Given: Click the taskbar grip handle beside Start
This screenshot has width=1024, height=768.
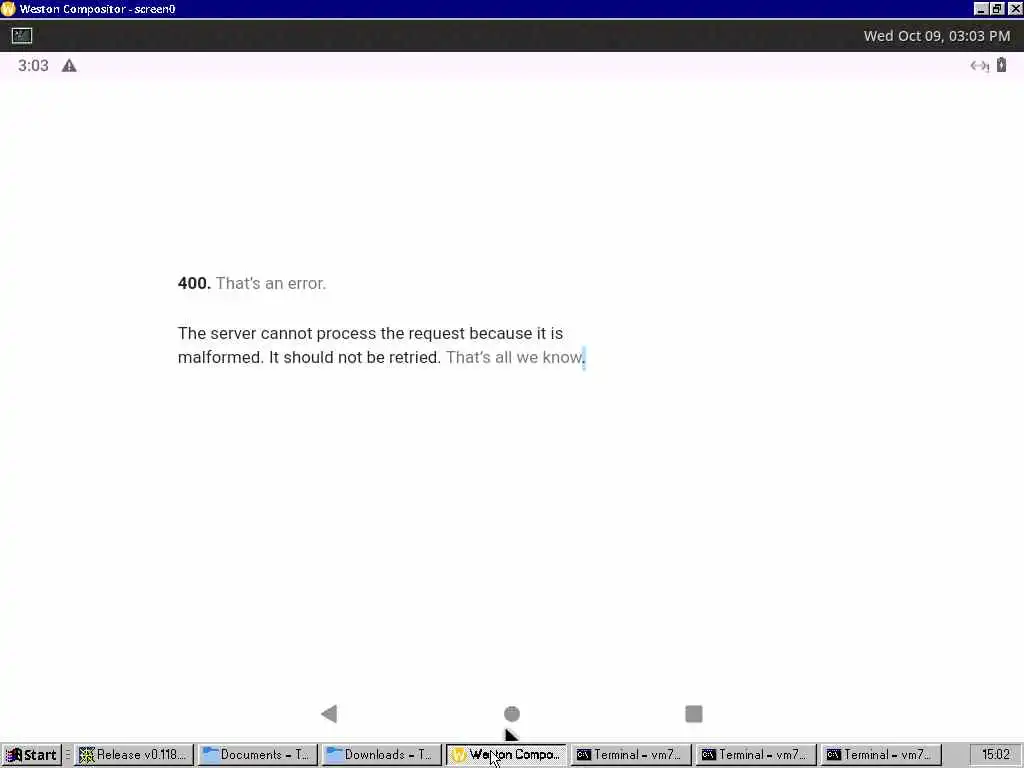Looking at the screenshot, I should [68, 755].
